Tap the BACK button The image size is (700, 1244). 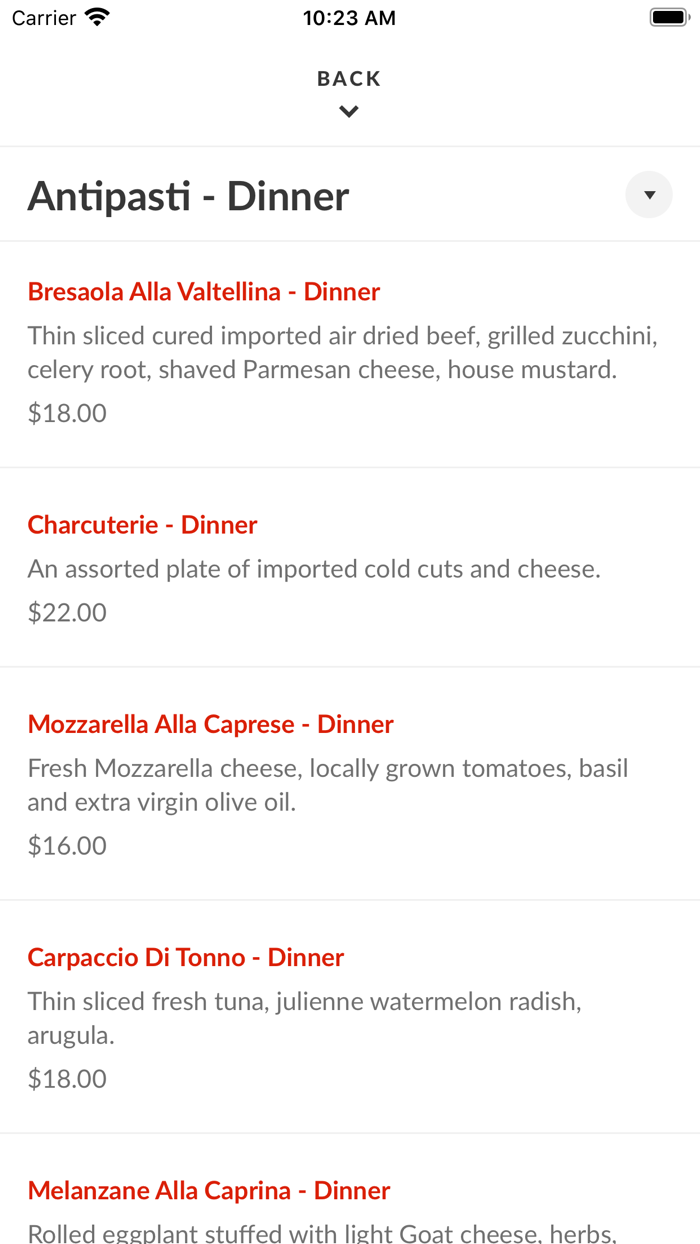pos(348,77)
